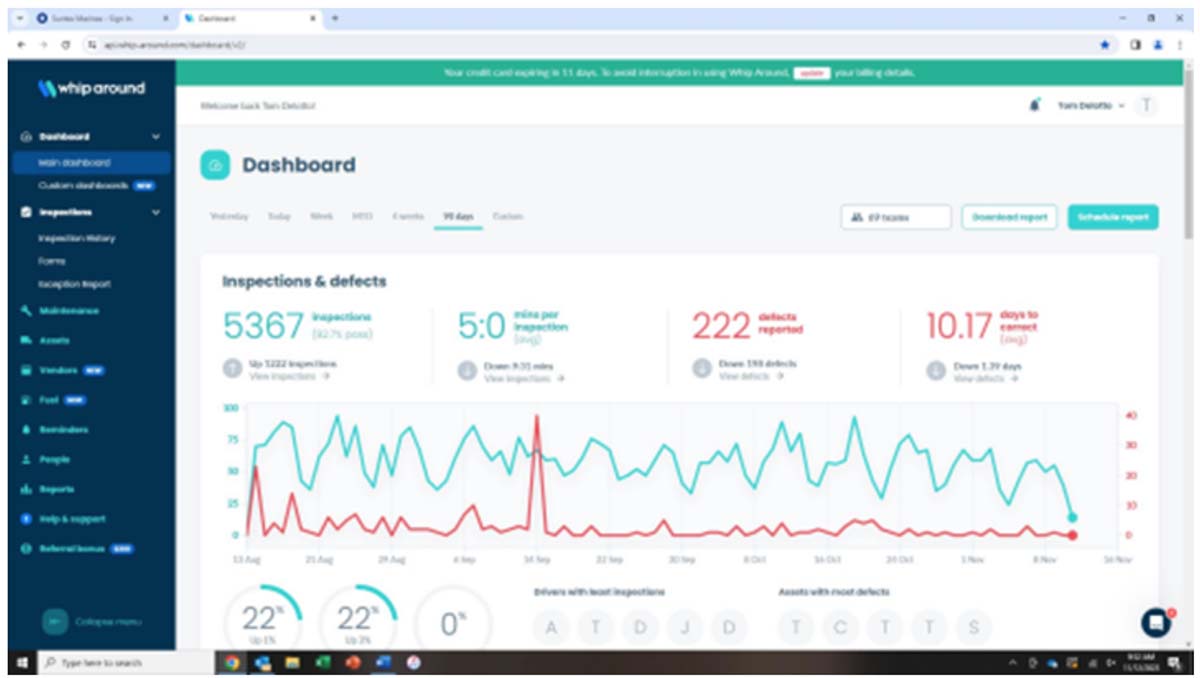Open the Windows Start menu
1200x678 pixels.
coord(20,663)
